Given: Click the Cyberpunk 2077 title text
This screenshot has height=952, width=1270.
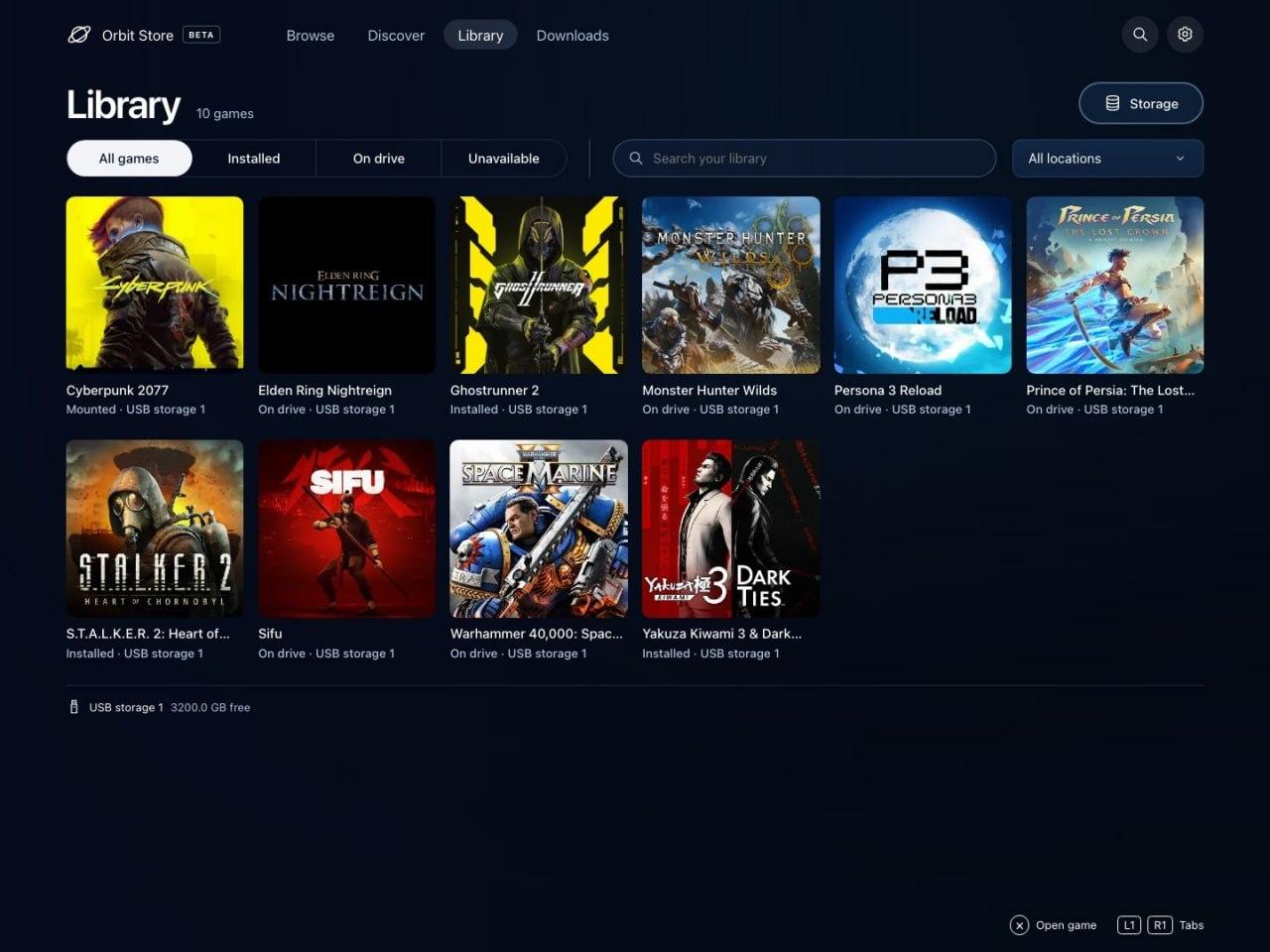Looking at the screenshot, I should coord(117,391).
